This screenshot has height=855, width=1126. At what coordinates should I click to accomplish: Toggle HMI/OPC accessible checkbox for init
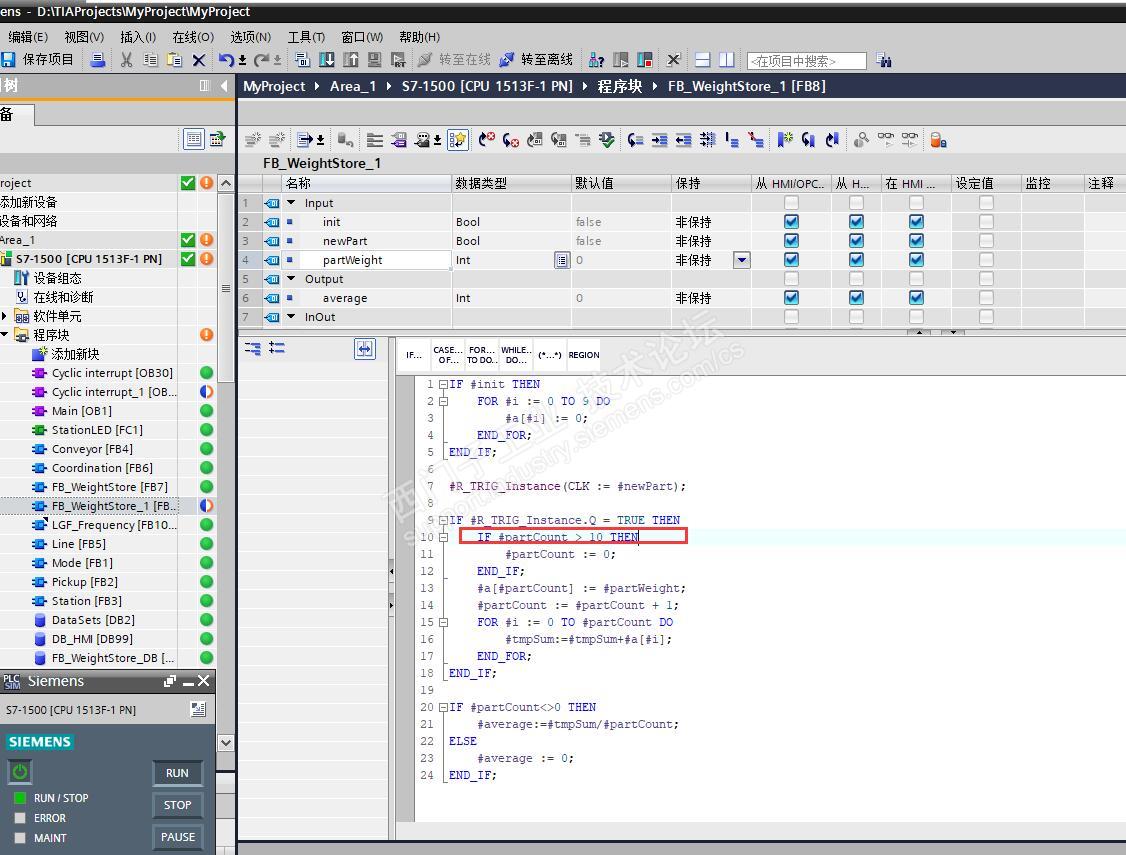click(x=791, y=222)
